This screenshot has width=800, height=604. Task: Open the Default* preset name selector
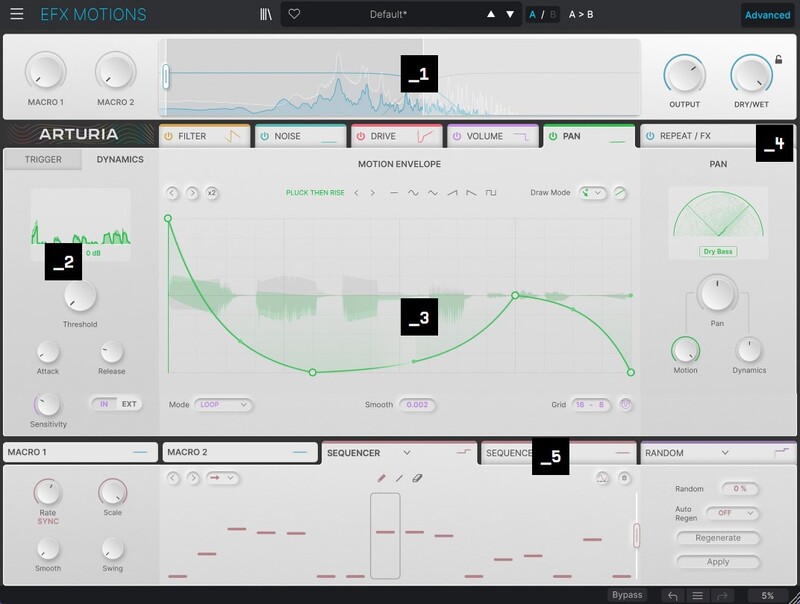click(x=388, y=14)
